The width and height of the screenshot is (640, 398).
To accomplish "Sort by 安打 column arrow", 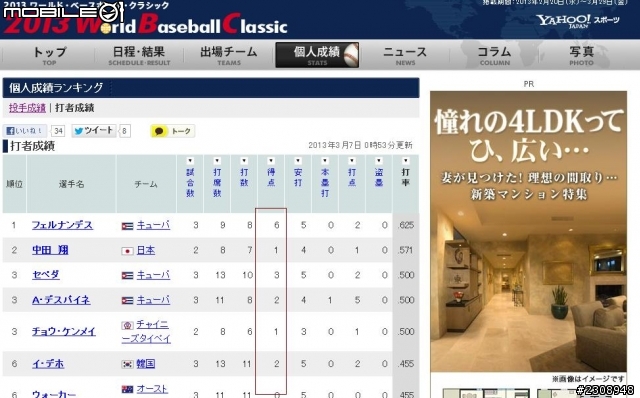I will pos(298,160).
